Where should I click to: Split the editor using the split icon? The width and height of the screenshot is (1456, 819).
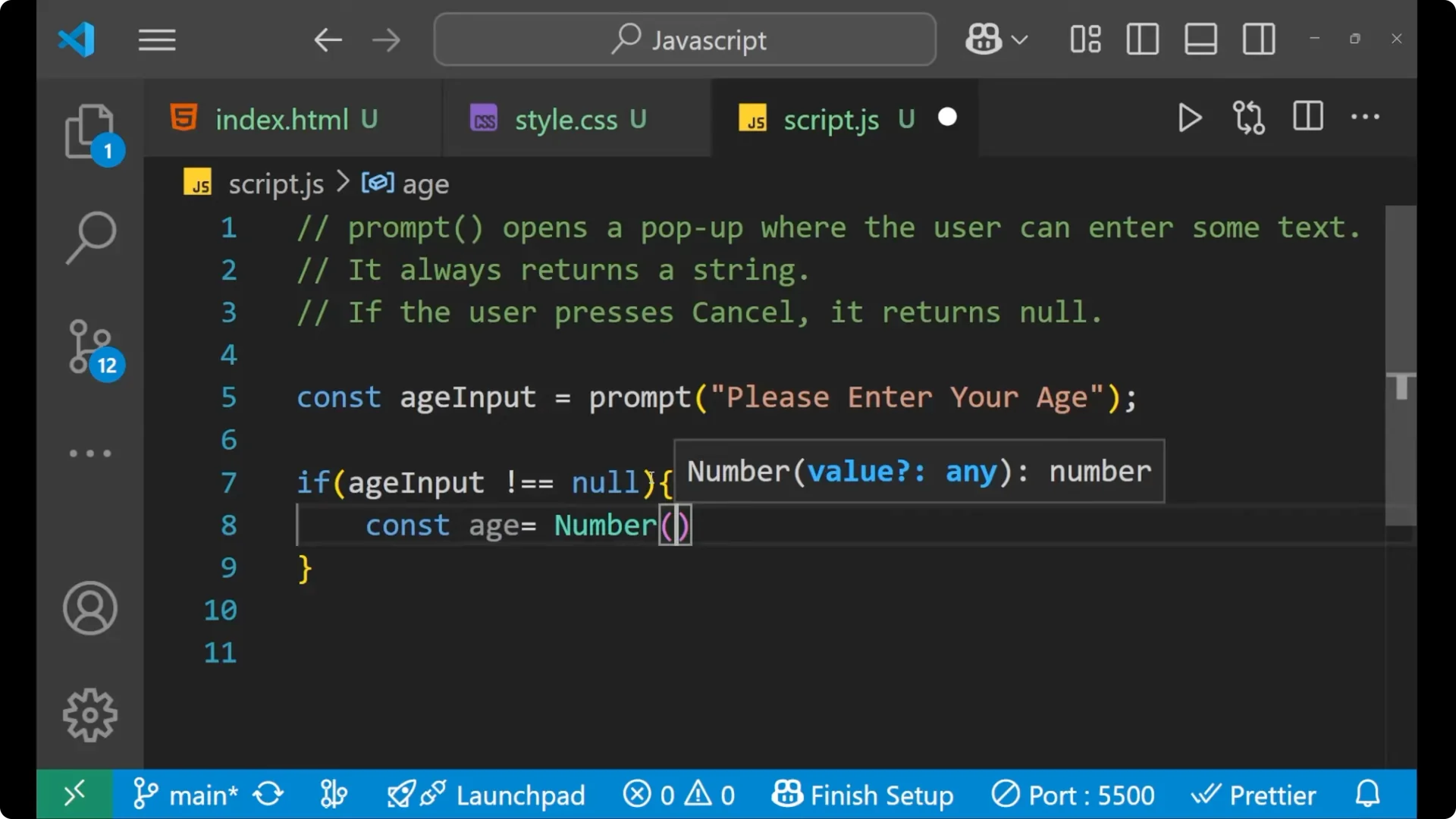[x=1307, y=118]
